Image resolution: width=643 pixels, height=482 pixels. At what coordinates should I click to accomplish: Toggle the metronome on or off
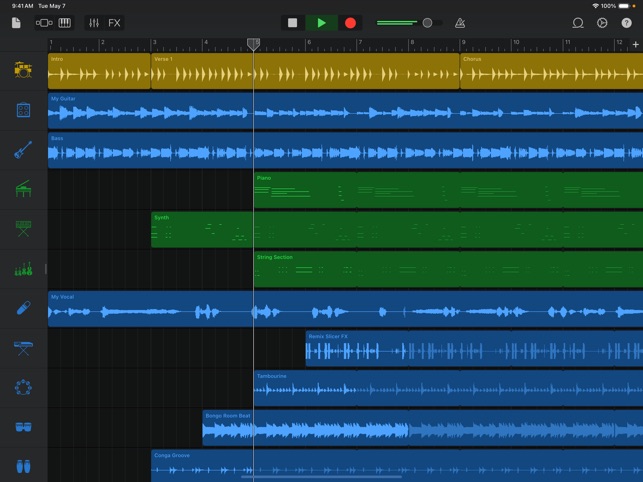(459, 23)
